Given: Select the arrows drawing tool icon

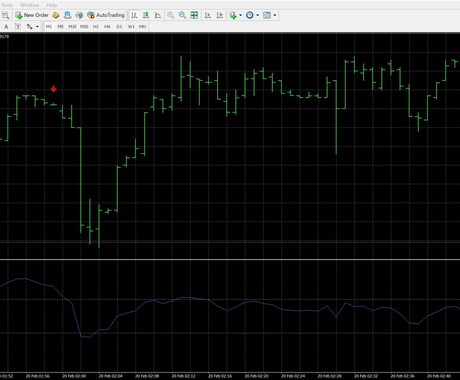Looking at the screenshot, I should [30, 27].
